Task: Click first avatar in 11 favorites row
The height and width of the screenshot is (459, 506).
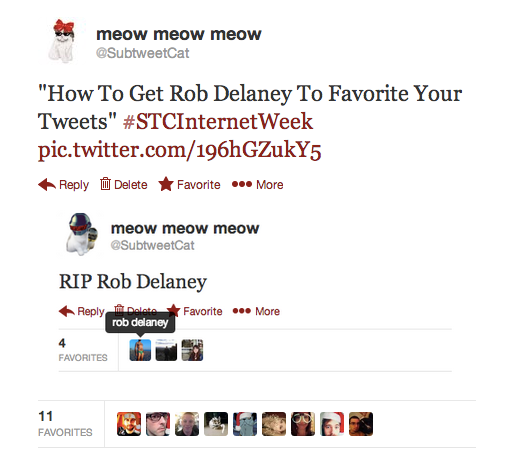Action: pos(129,424)
